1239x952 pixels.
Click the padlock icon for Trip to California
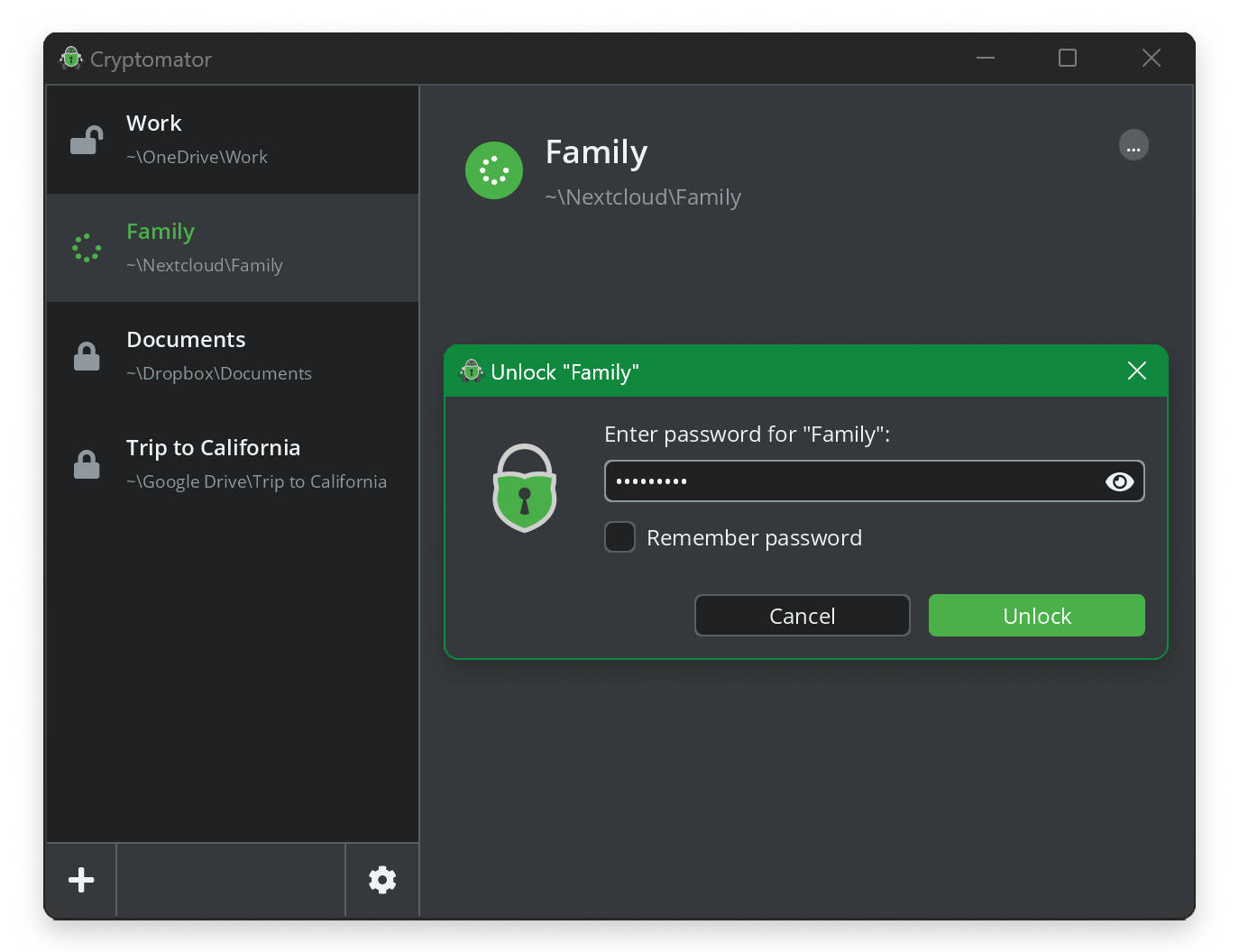point(87,464)
